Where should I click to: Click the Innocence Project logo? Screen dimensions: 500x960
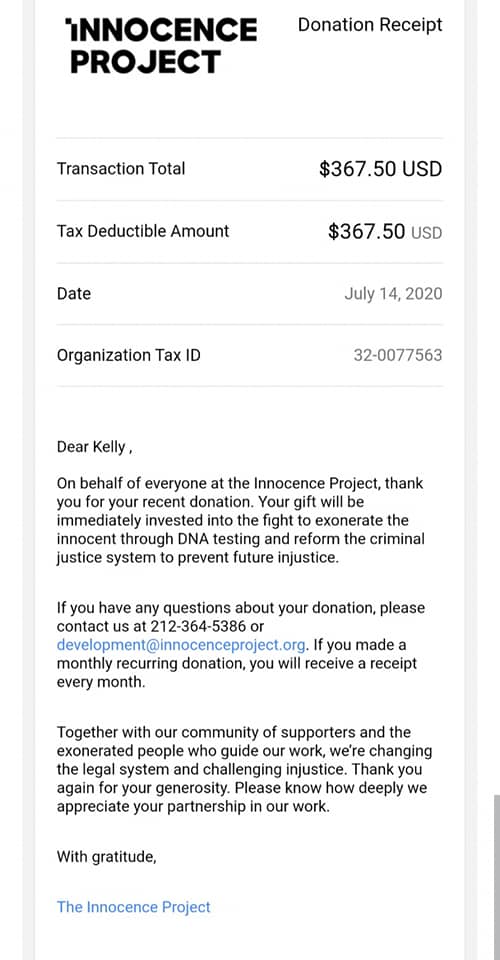tap(161, 46)
